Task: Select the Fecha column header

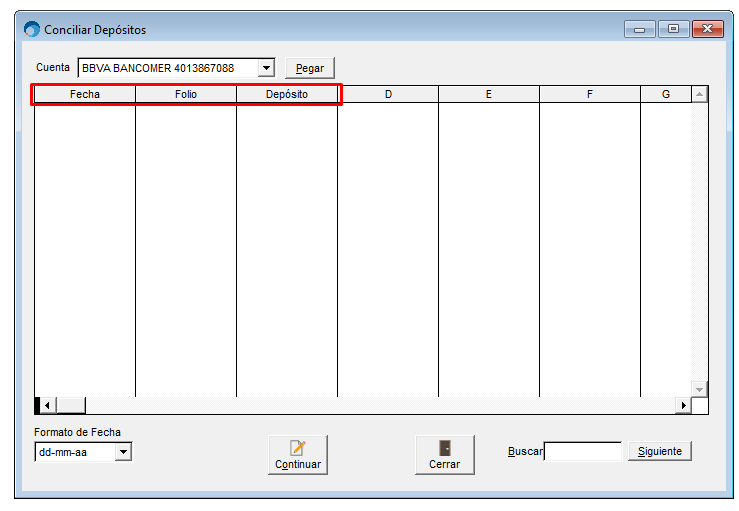Action: 85,94
